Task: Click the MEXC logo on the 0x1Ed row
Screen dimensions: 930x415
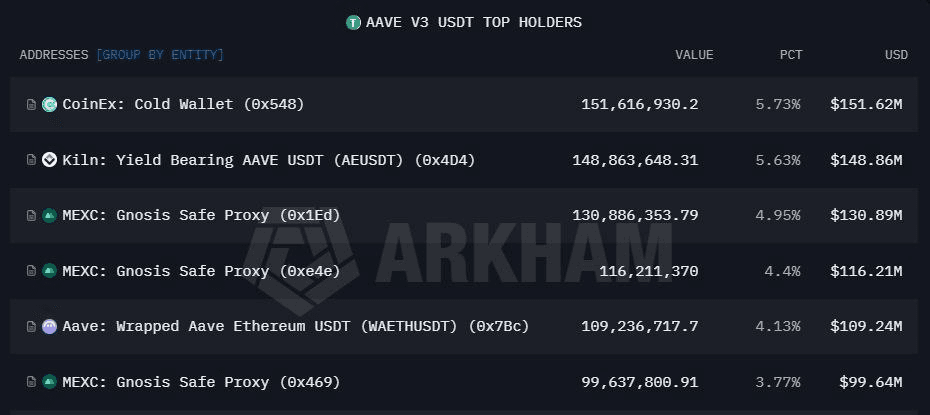Action: [49, 215]
